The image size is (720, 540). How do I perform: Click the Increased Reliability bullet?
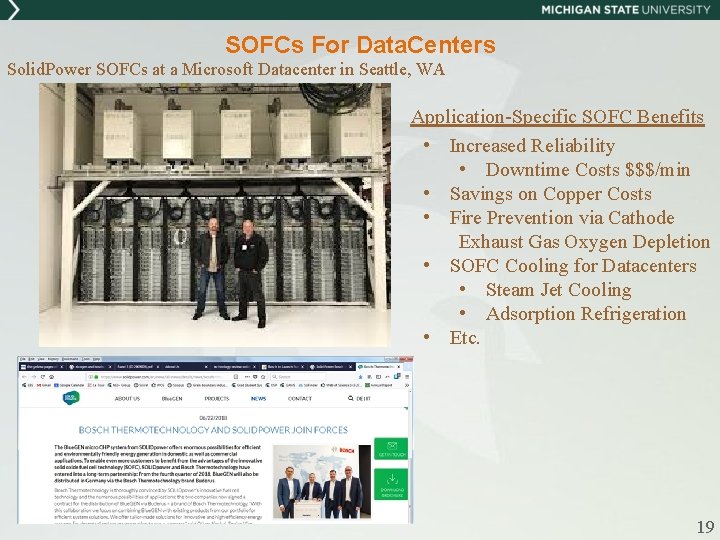click(532, 146)
